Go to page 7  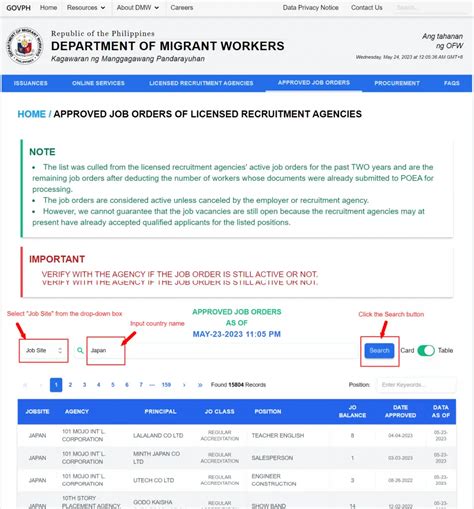point(141,385)
